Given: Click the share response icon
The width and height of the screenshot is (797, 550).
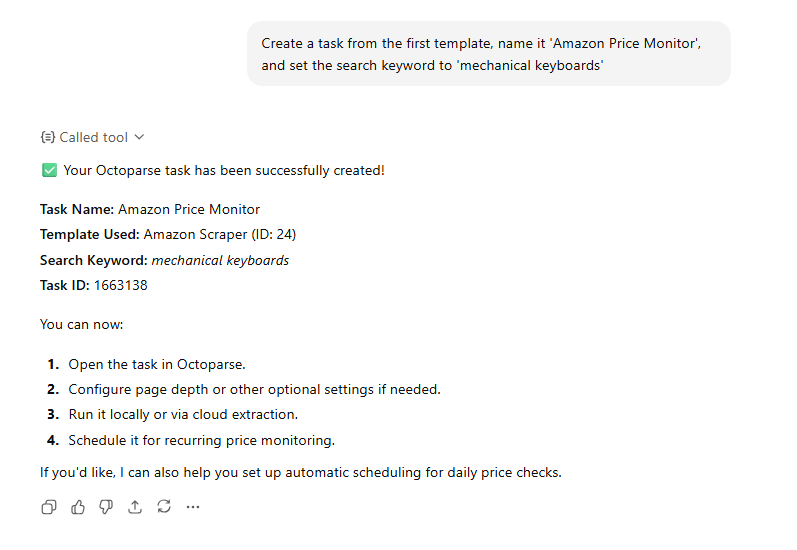Looking at the screenshot, I should pos(135,507).
